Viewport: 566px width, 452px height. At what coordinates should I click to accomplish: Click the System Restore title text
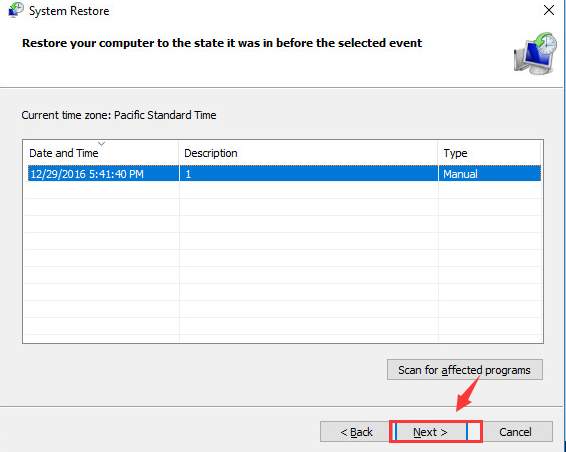69,11
